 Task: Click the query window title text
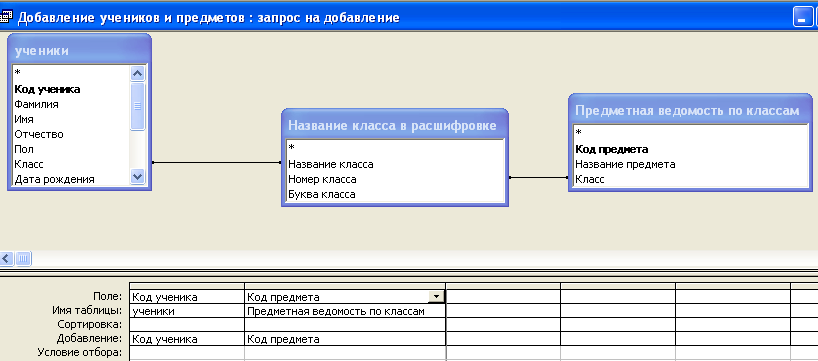point(209,18)
